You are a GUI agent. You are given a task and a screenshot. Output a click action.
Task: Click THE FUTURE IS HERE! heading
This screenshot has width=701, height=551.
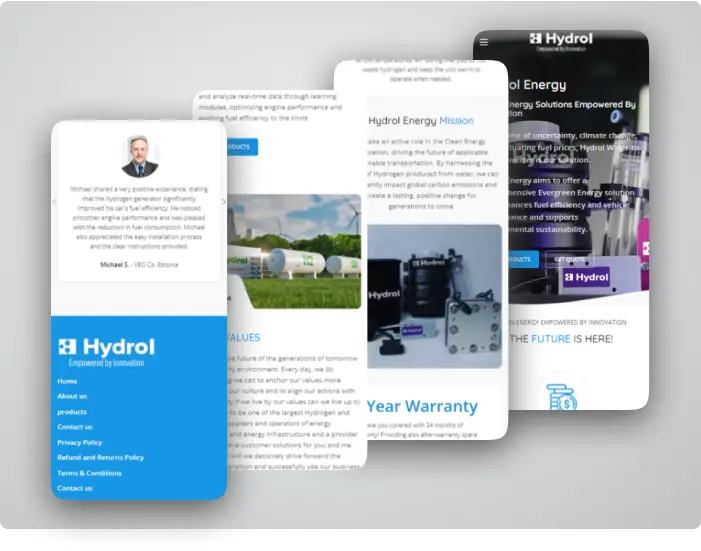pyautogui.click(x=561, y=339)
